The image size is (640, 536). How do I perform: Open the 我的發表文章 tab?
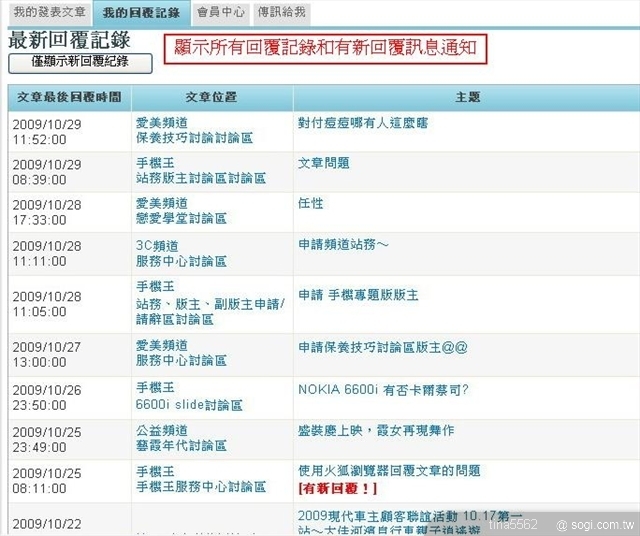click(x=49, y=12)
